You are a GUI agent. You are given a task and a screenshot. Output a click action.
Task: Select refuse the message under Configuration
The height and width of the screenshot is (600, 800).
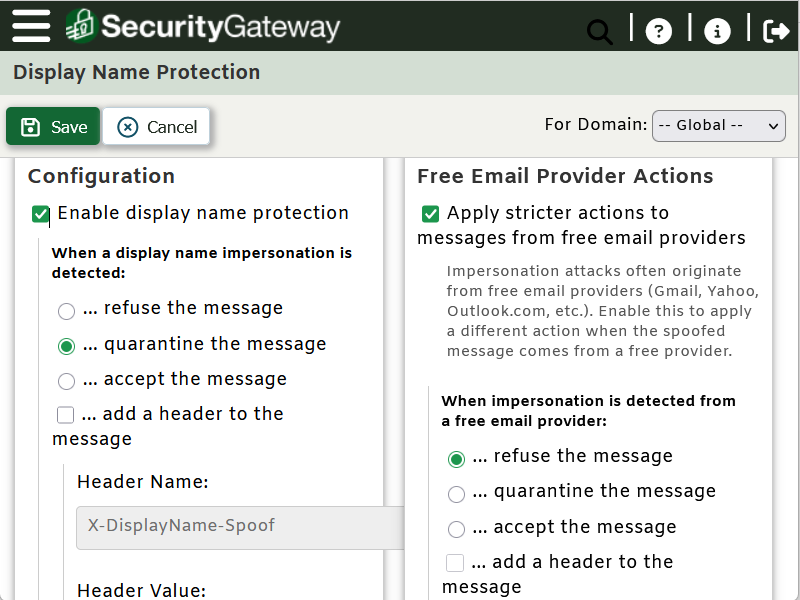[x=66, y=311]
